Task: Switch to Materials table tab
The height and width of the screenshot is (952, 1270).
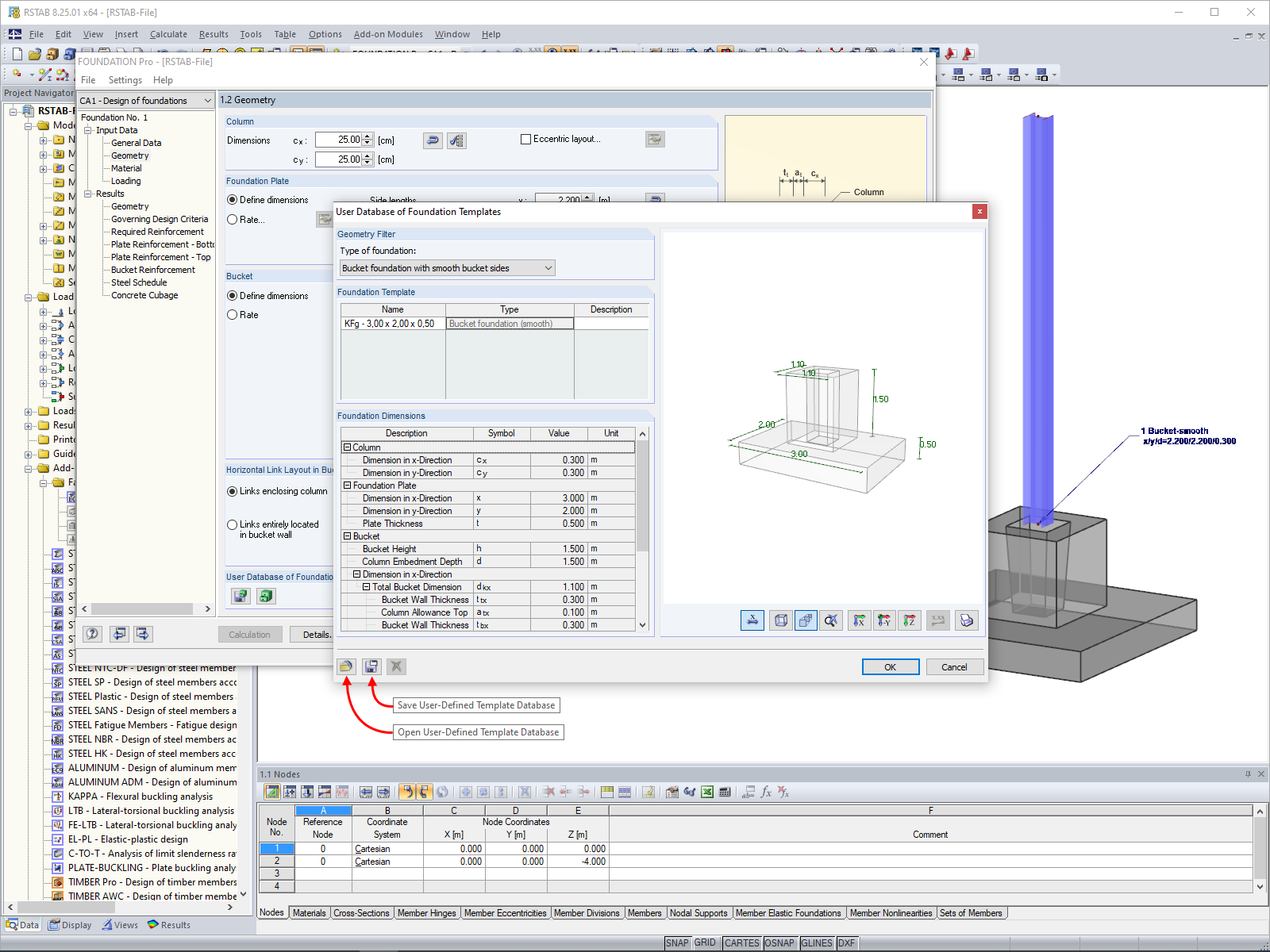Action: click(x=309, y=913)
